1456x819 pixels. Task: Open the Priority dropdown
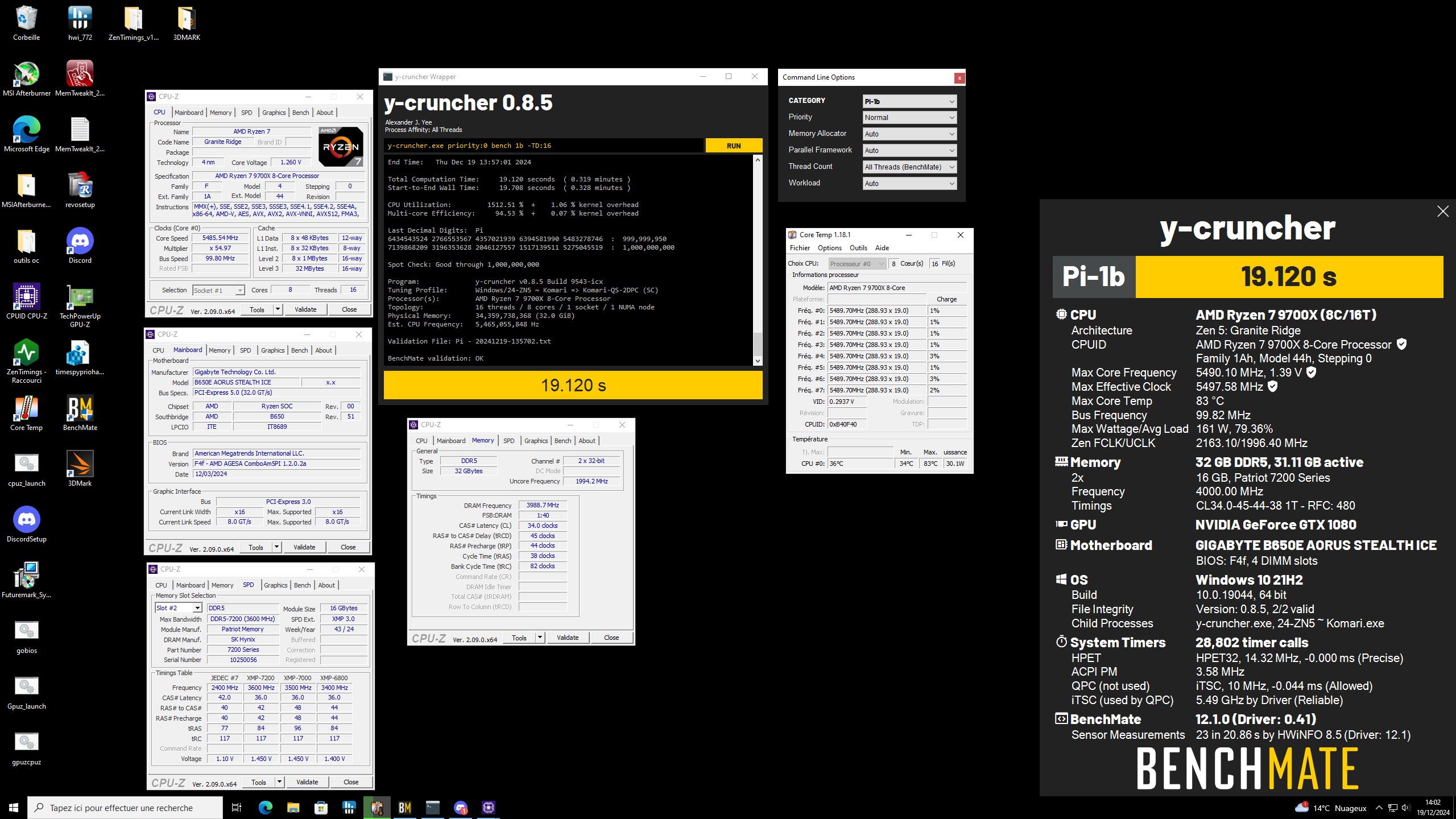pyautogui.click(x=909, y=117)
